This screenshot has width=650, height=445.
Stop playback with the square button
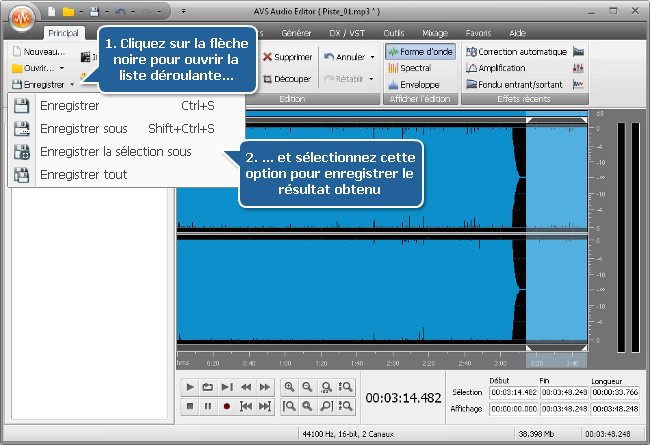190,406
